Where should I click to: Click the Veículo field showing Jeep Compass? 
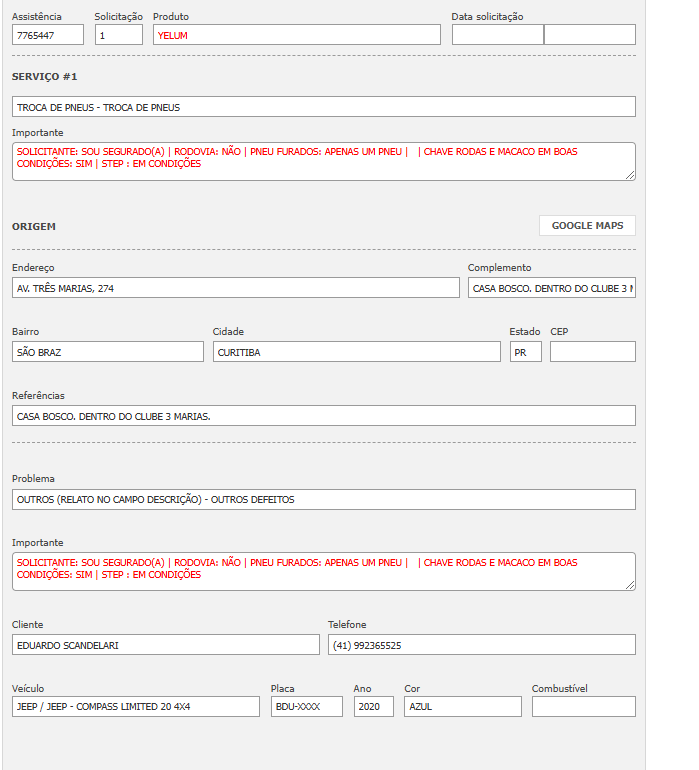[136, 707]
